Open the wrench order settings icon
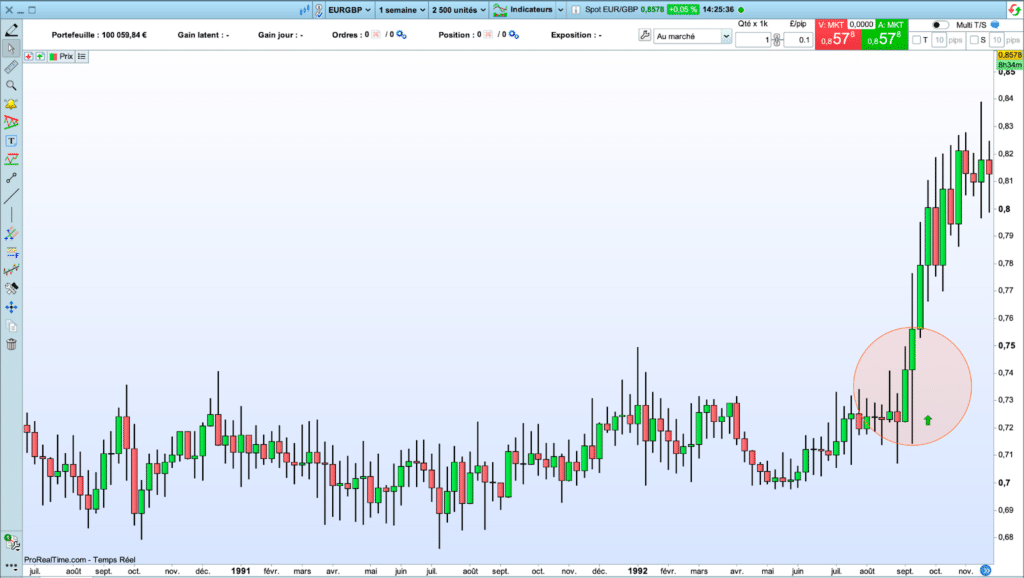Screen dimensions: 1024x578 pyautogui.click(x=645, y=35)
